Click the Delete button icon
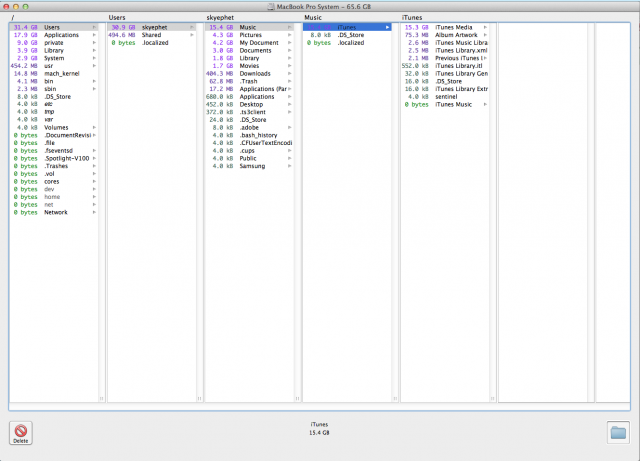 21,433
